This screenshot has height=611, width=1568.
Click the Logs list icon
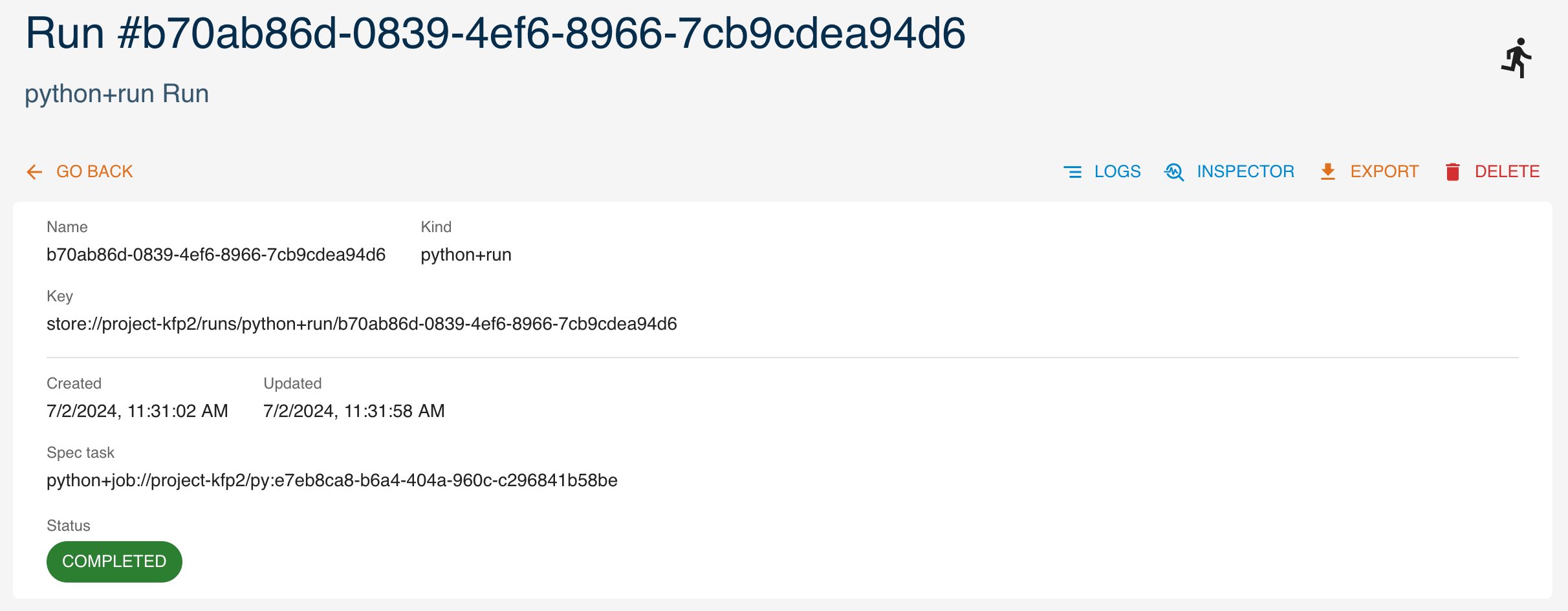coord(1073,172)
